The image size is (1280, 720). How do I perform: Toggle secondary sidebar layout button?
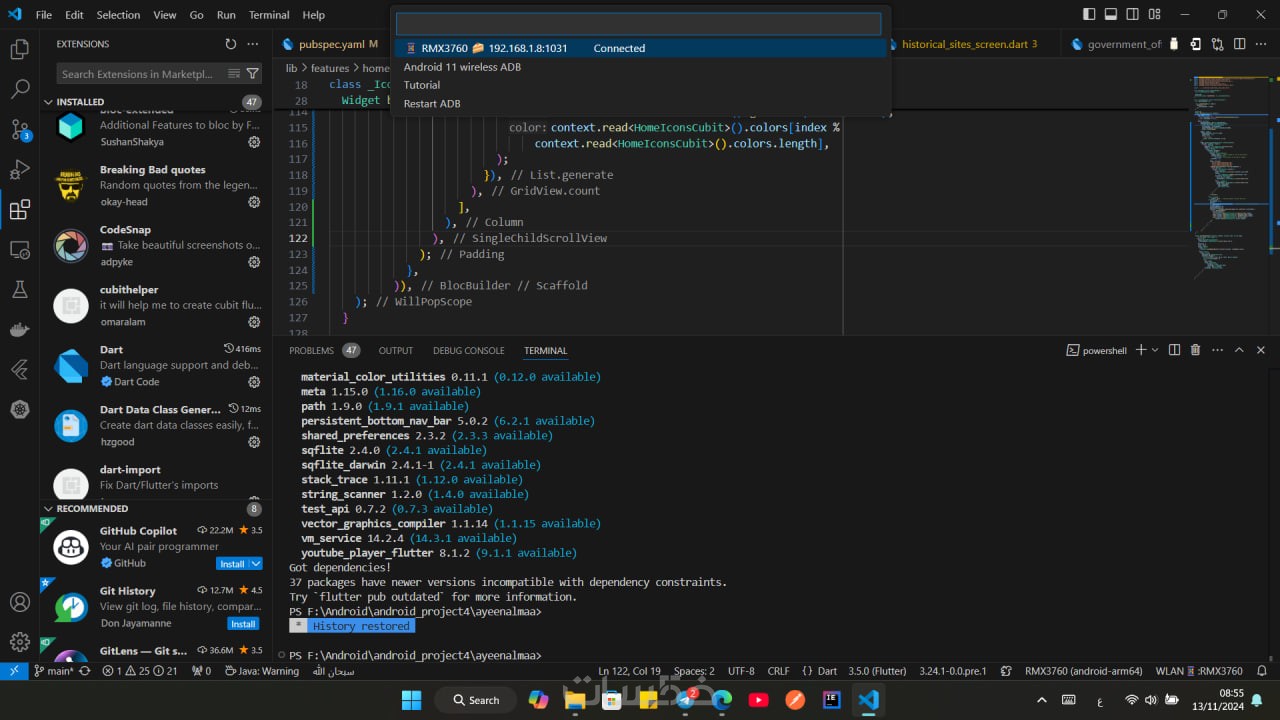pos(1133,15)
